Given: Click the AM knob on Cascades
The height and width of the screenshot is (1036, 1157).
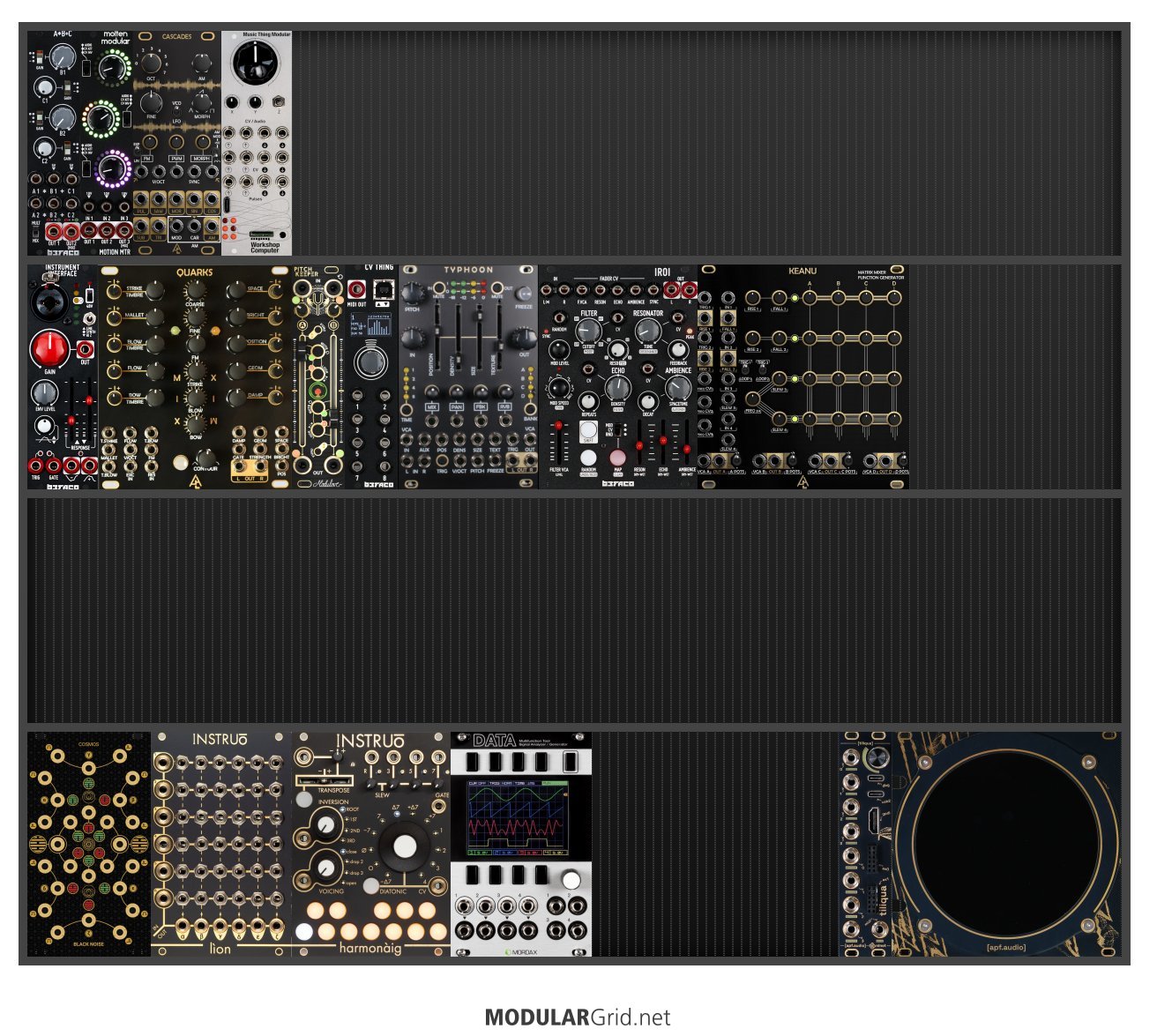Looking at the screenshot, I should click(202, 63).
